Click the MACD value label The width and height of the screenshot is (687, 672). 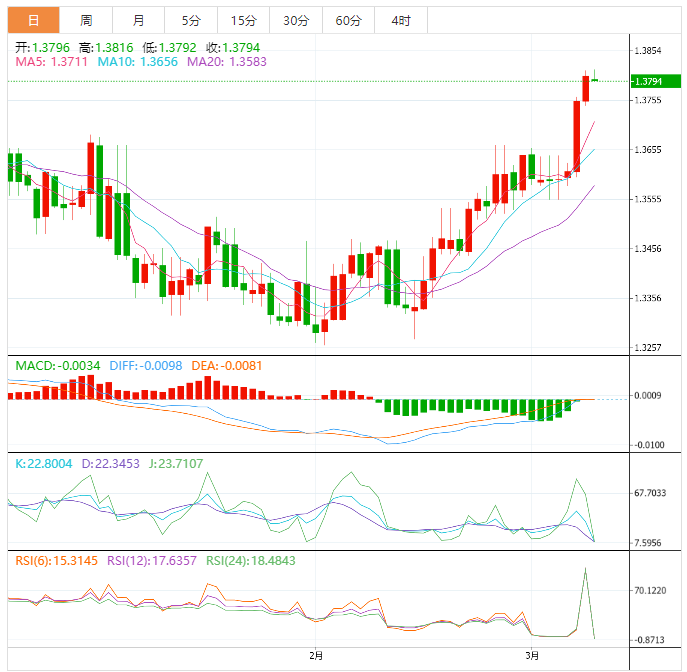(58, 366)
